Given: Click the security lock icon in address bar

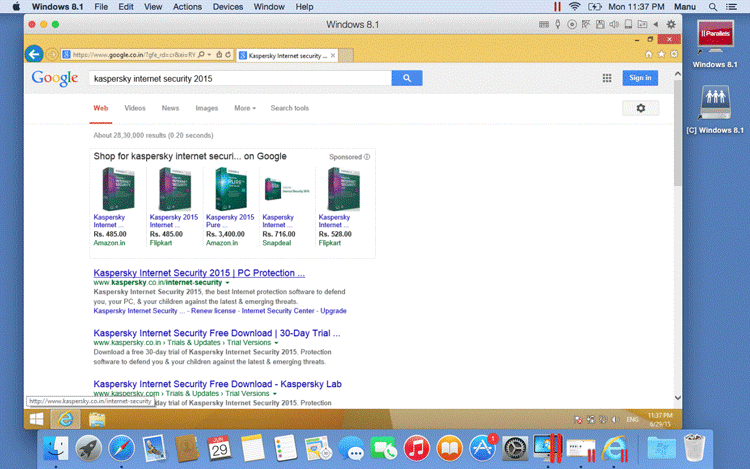Looking at the screenshot, I should point(219,55).
